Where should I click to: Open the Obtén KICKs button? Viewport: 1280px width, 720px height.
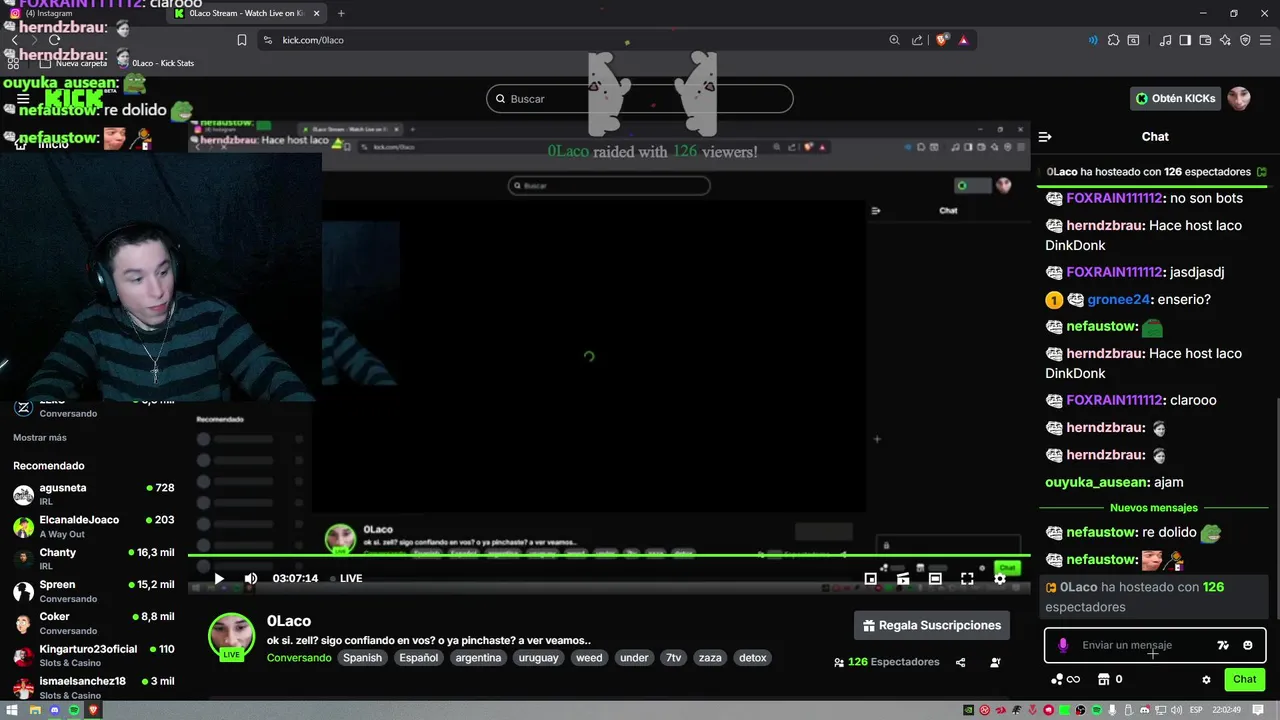[x=1176, y=98]
